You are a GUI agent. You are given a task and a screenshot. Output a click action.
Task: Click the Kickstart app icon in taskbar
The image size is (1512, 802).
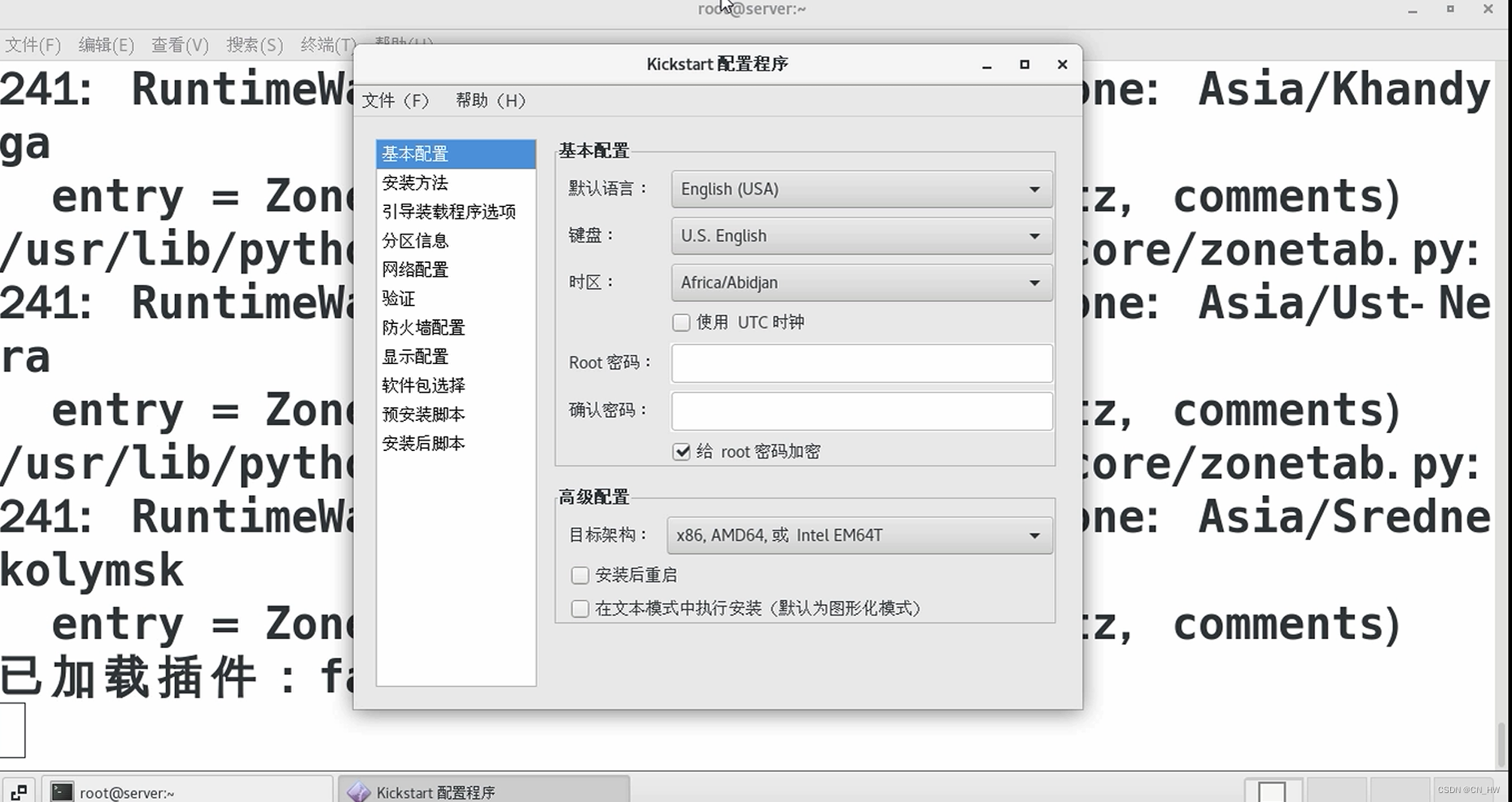pos(359,791)
